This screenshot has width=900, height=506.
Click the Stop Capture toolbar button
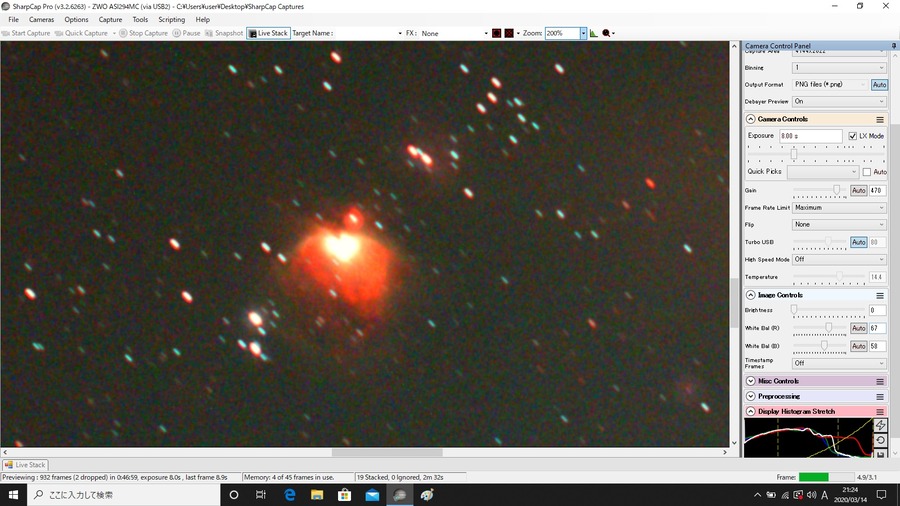click(x=143, y=33)
